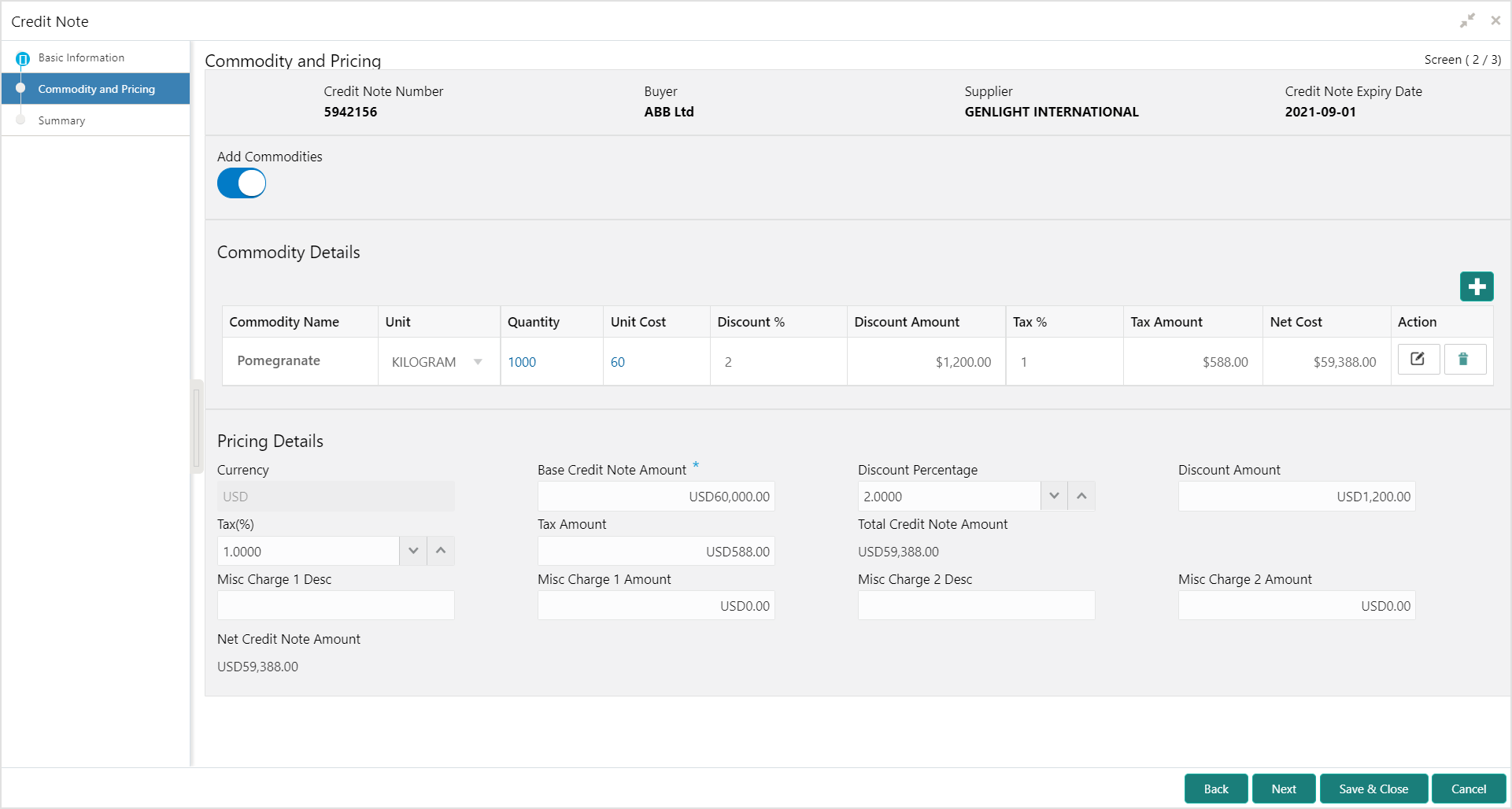Click the Basic Information step indicator icon

pyautogui.click(x=22, y=58)
